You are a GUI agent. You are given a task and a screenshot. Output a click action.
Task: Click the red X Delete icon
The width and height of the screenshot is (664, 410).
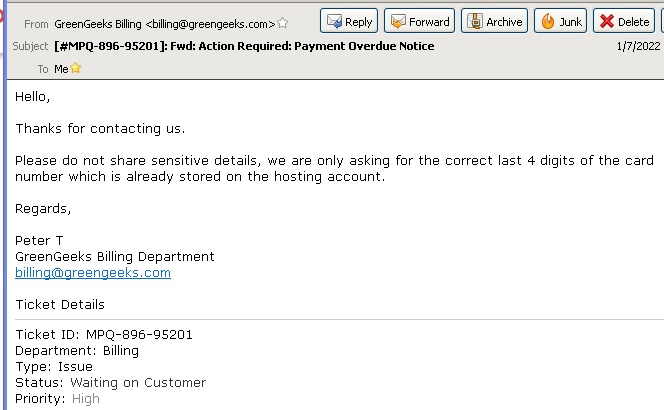point(607,21)
